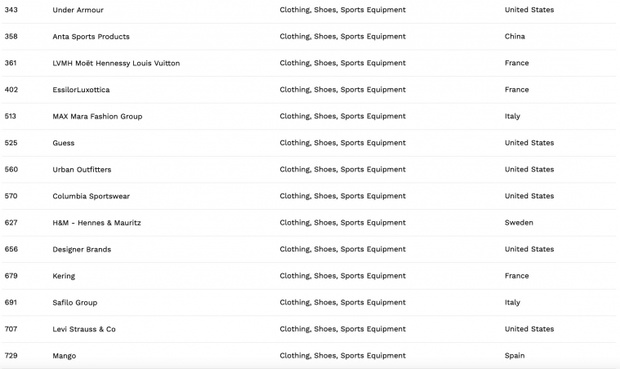Select LVMH Moët Hennessy Louis Vuitton
This screenshot has height=369, width=620.
click(116, 63)
